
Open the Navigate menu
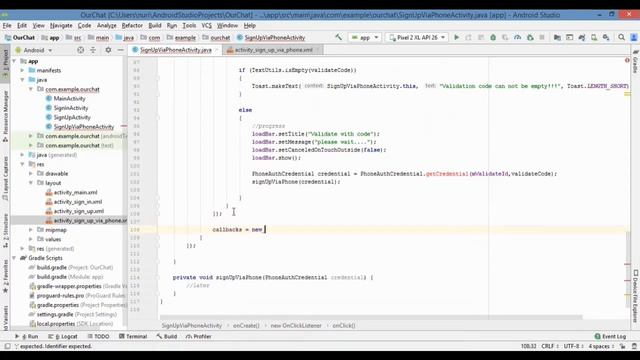coord(61,25)
